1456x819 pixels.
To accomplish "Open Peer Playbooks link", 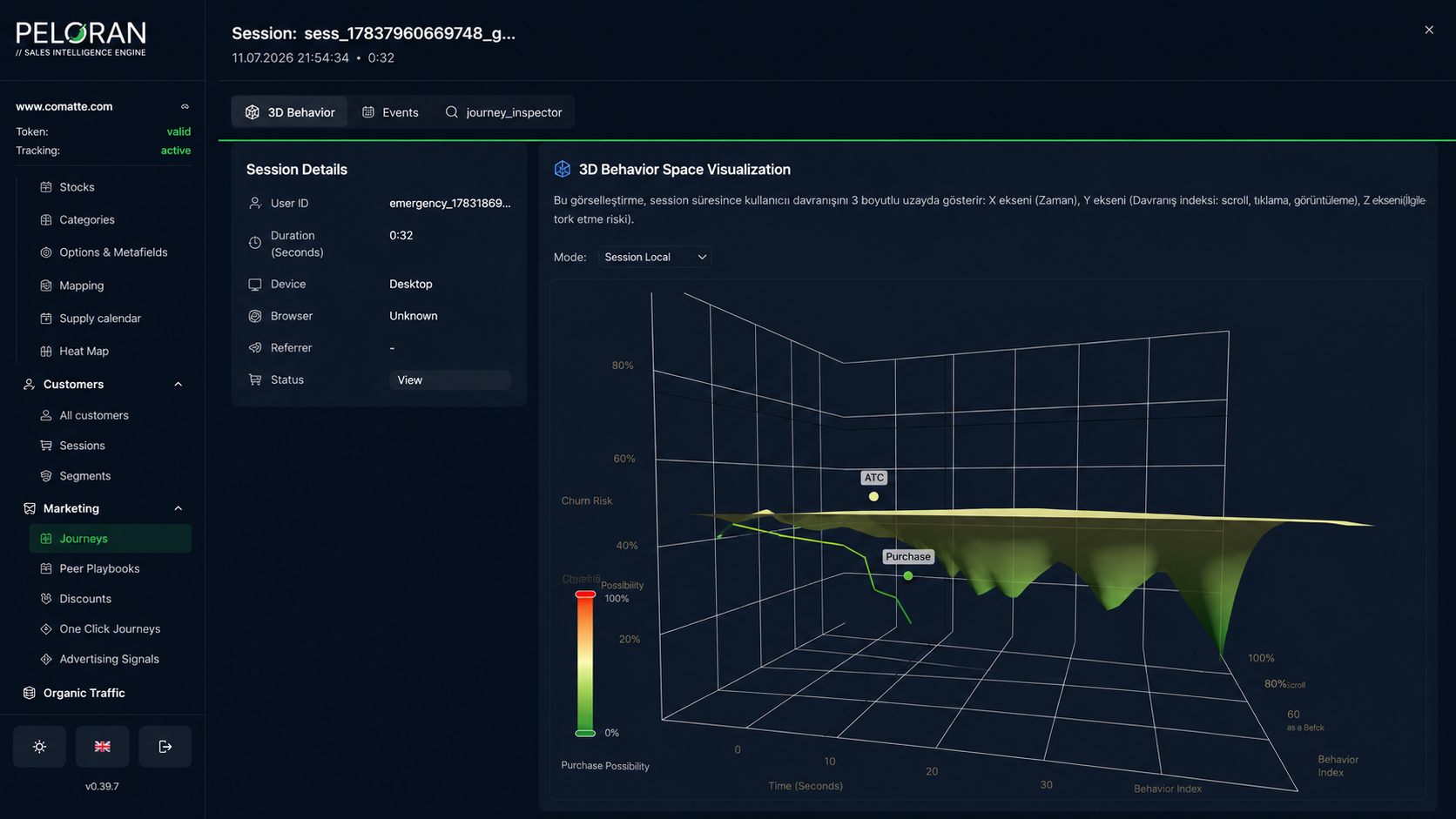I will coord(99,568).
